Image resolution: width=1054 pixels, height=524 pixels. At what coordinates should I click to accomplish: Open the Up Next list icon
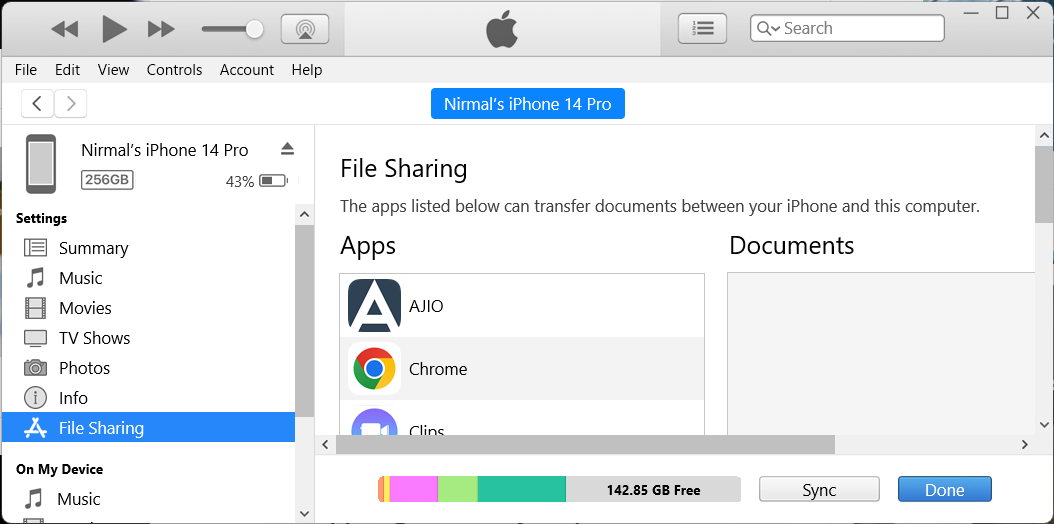702,28
